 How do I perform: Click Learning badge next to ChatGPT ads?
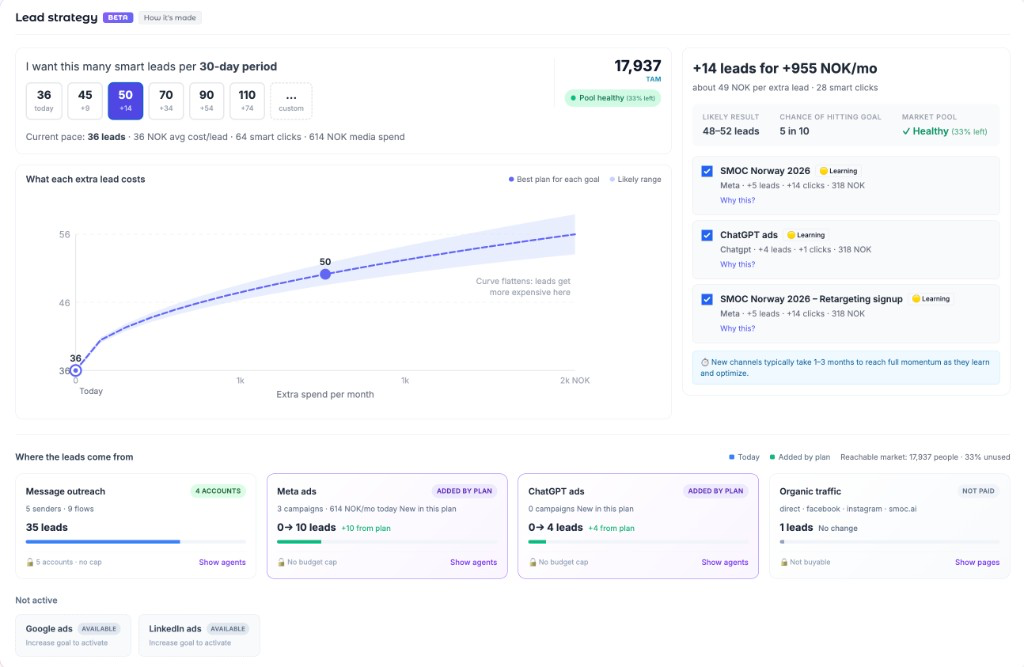[806, 235]
